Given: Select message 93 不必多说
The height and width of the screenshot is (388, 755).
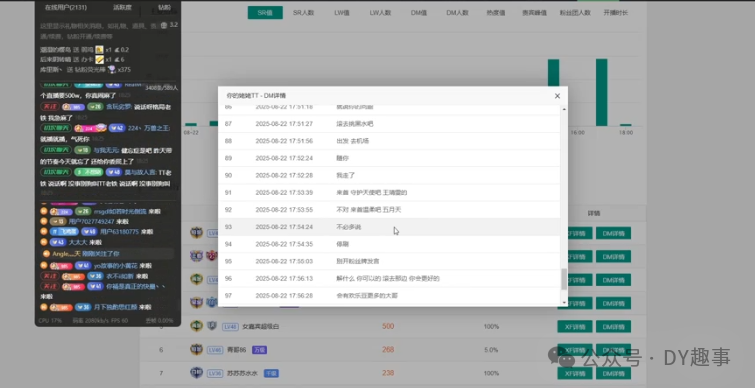Looking at the screenshot, I should click(349, 227).
